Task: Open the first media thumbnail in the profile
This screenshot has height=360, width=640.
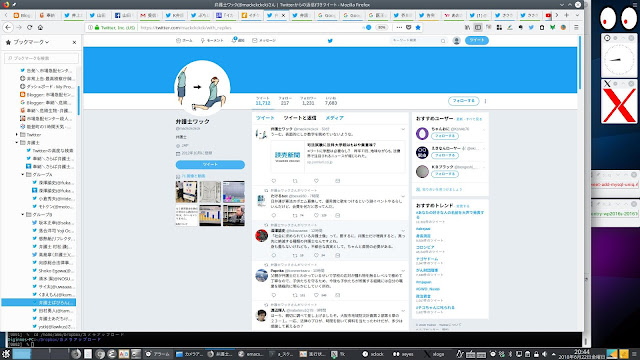Action: pos(186,191)
